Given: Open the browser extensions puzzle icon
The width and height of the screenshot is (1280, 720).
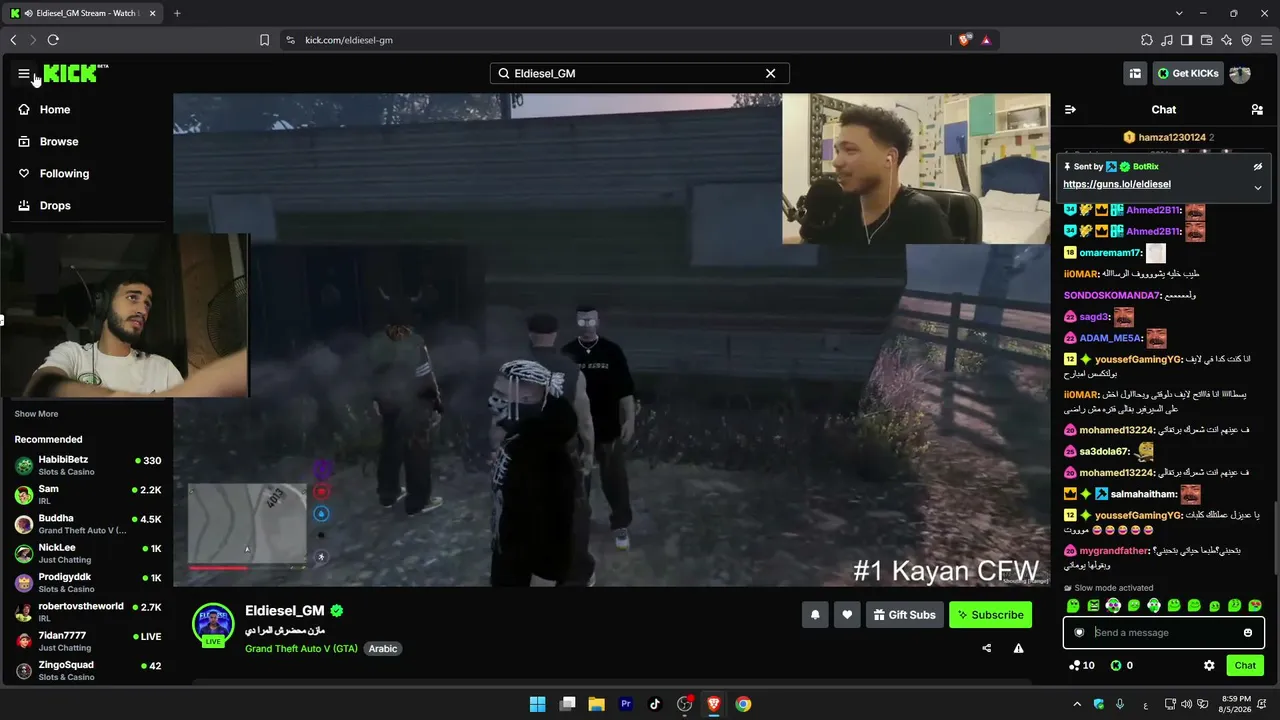Looking at the screenshot, I should 1146,40.
